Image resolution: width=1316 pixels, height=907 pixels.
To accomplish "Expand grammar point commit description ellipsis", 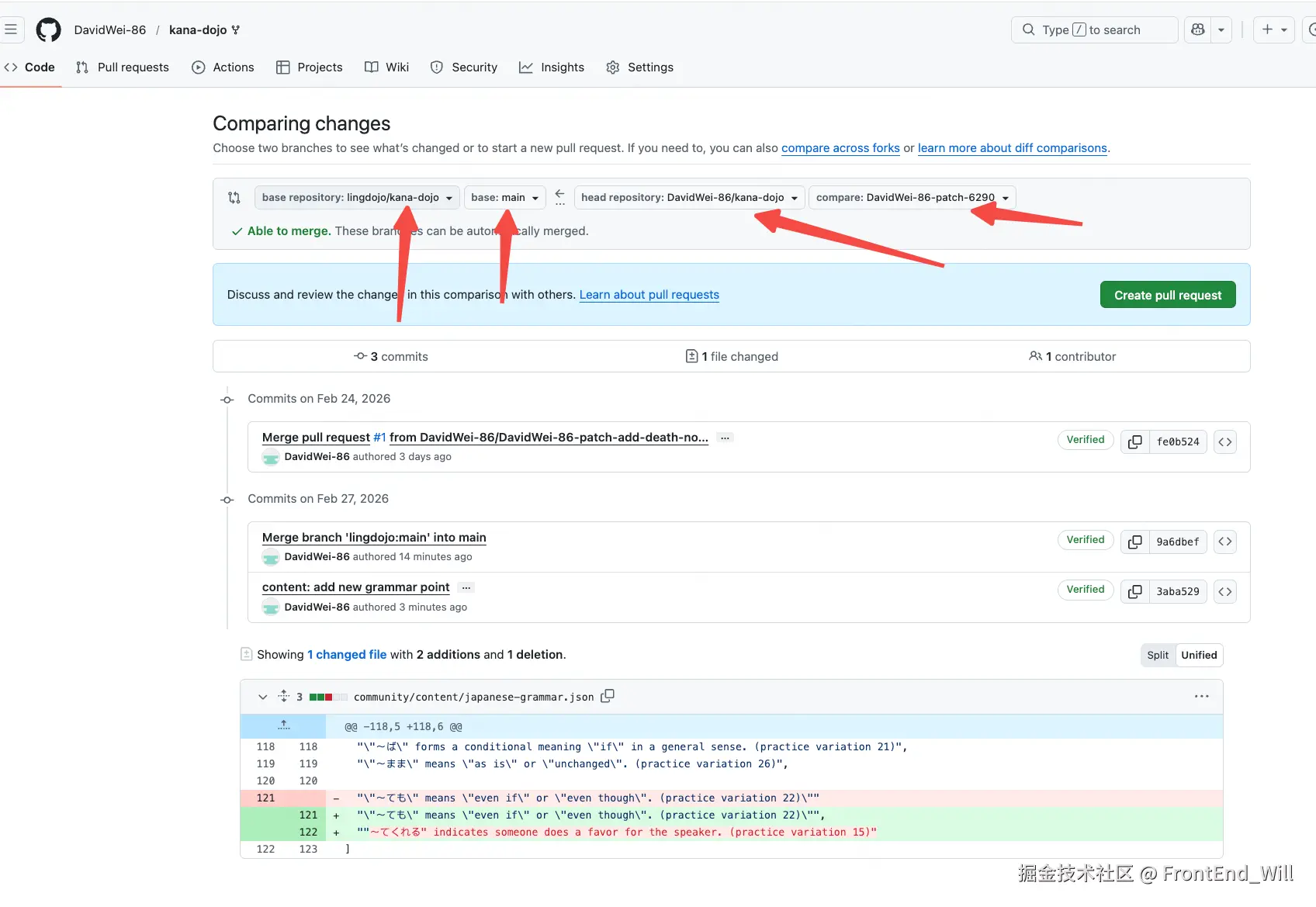I will [x=466, y=587].
